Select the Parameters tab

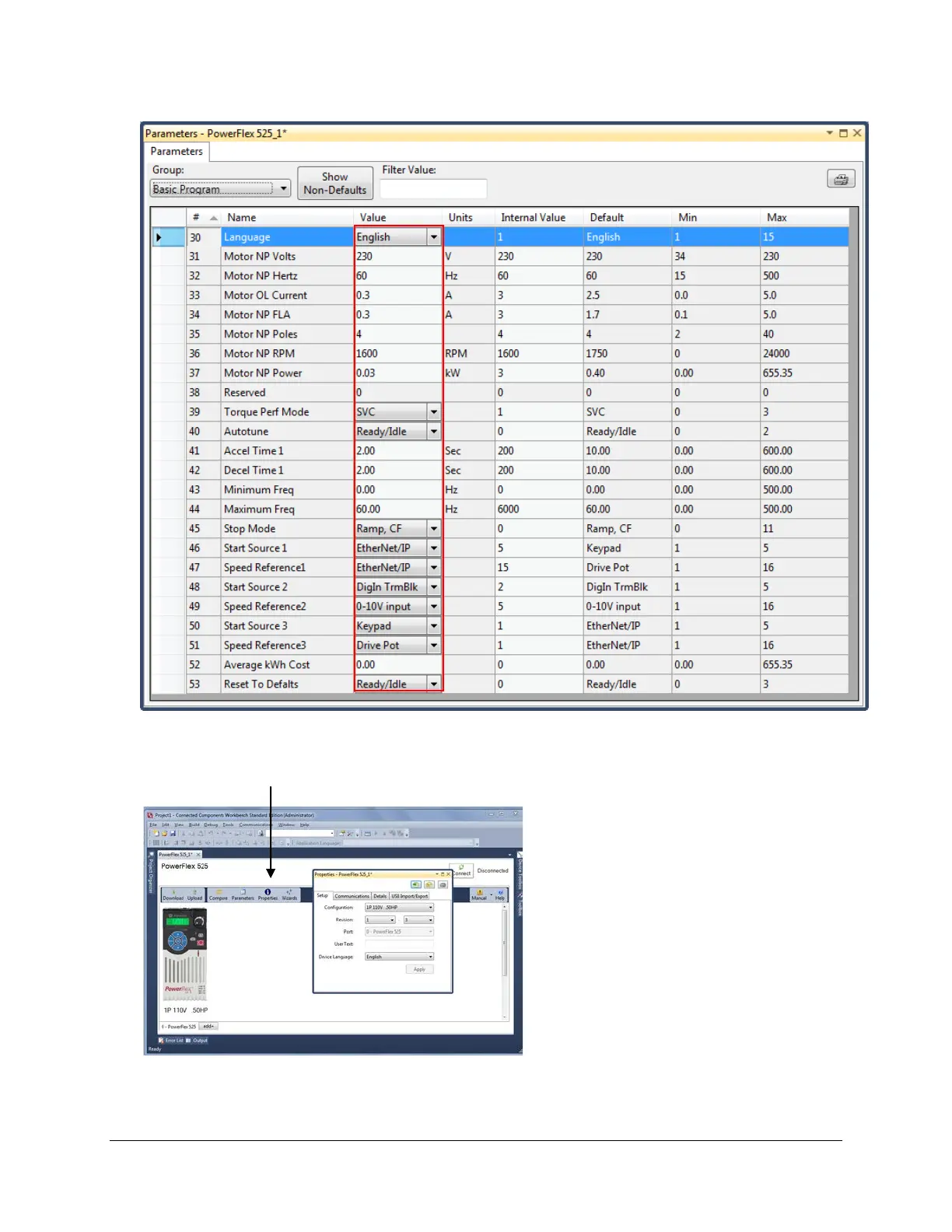[x=177, y=152]
